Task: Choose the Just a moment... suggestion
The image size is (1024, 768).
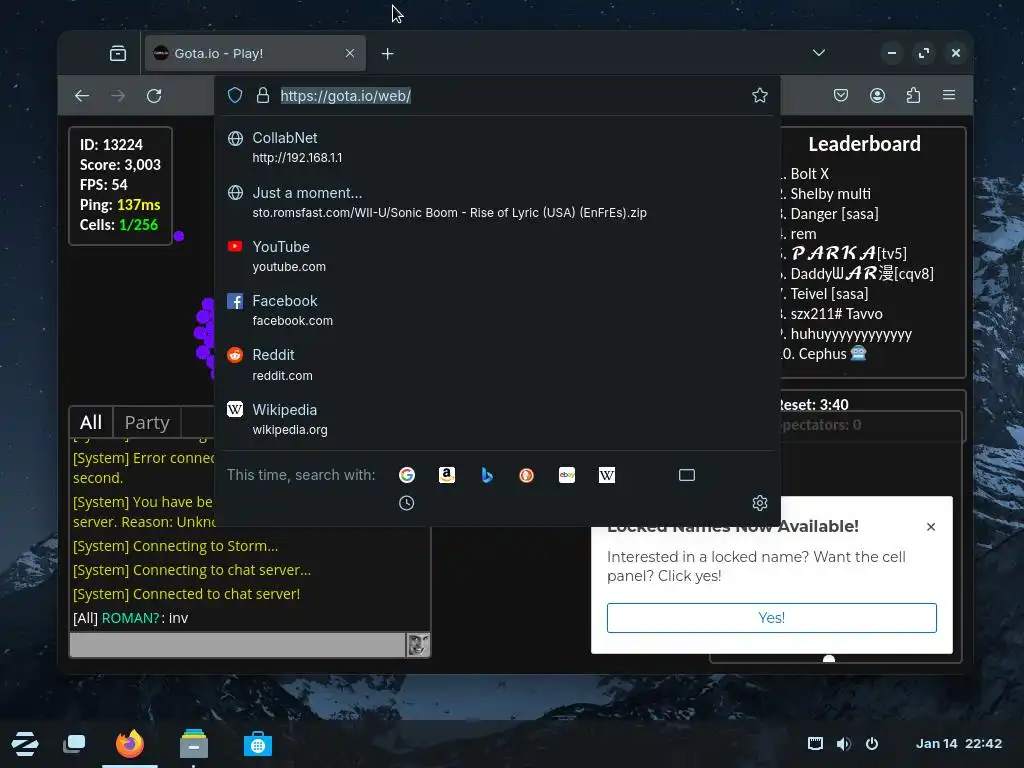Action: 498,202
